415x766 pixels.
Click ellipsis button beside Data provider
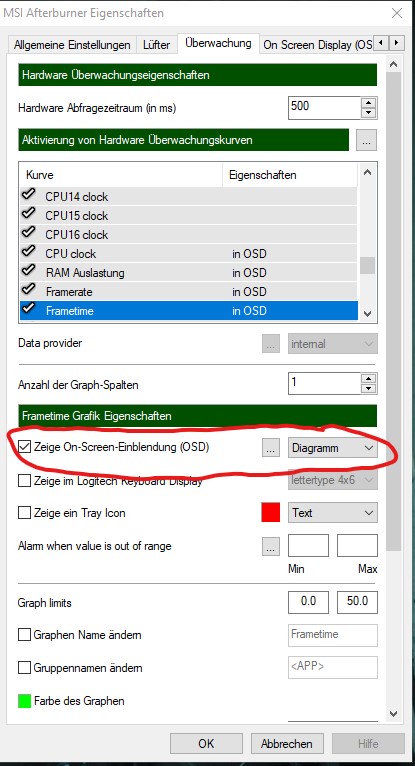point(270,344)
